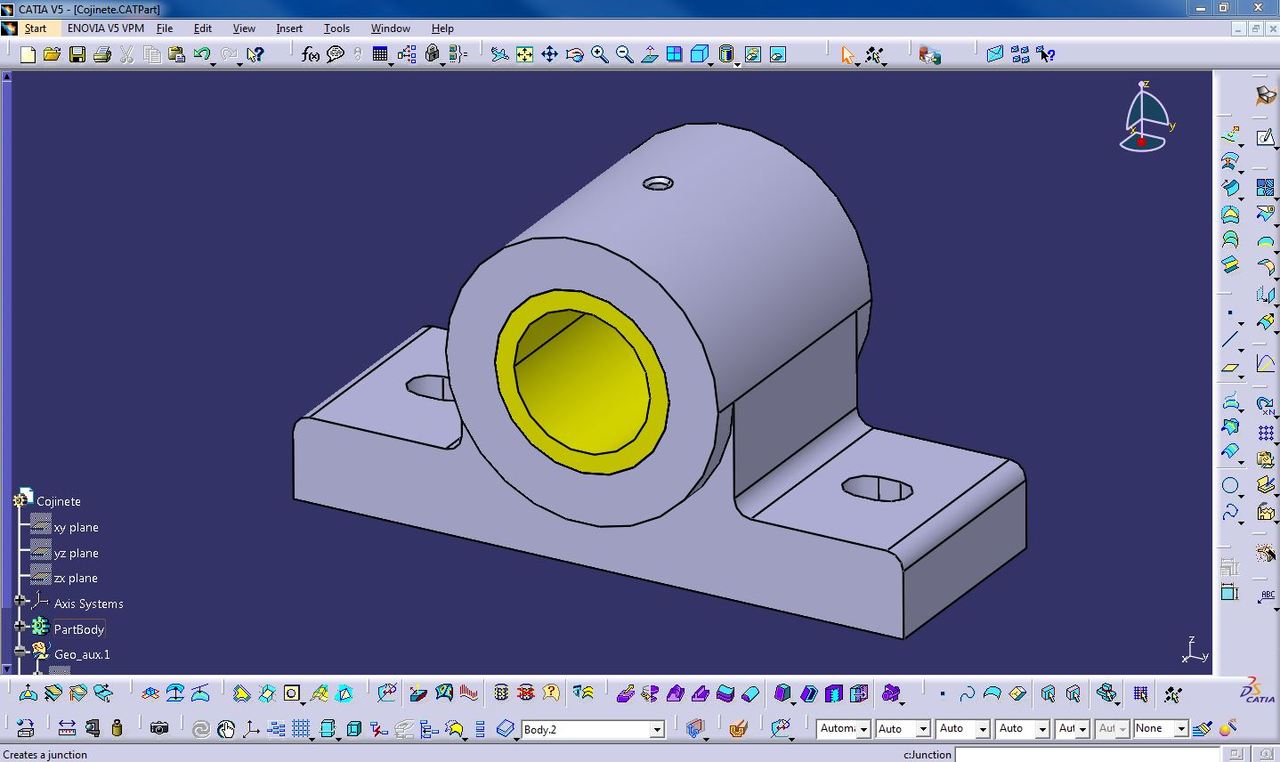Open the Window menu
1280x762 pixels.
[390, 28]
